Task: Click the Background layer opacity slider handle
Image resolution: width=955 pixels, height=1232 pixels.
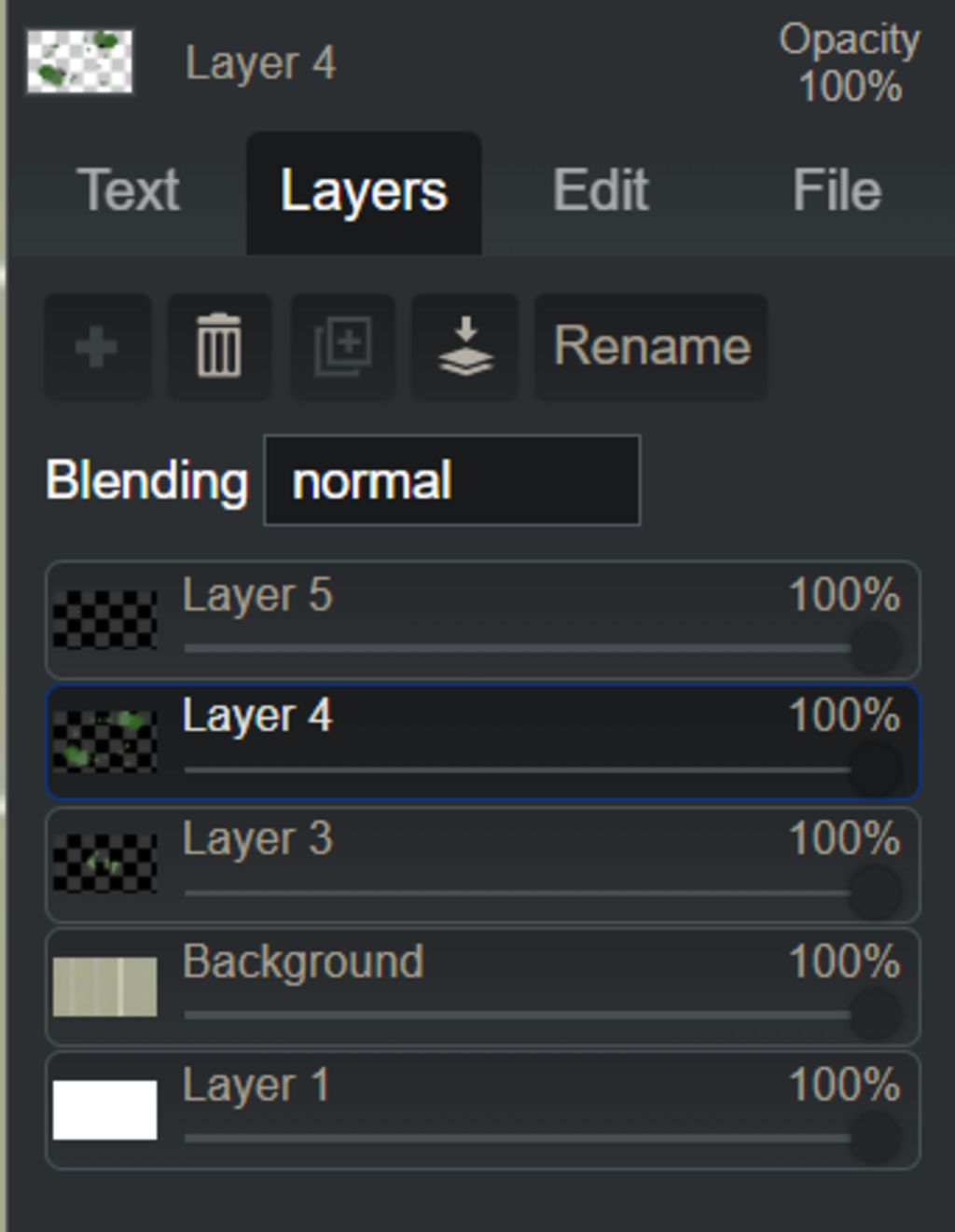Action: pyautogui.click(x=875, y=1014)
